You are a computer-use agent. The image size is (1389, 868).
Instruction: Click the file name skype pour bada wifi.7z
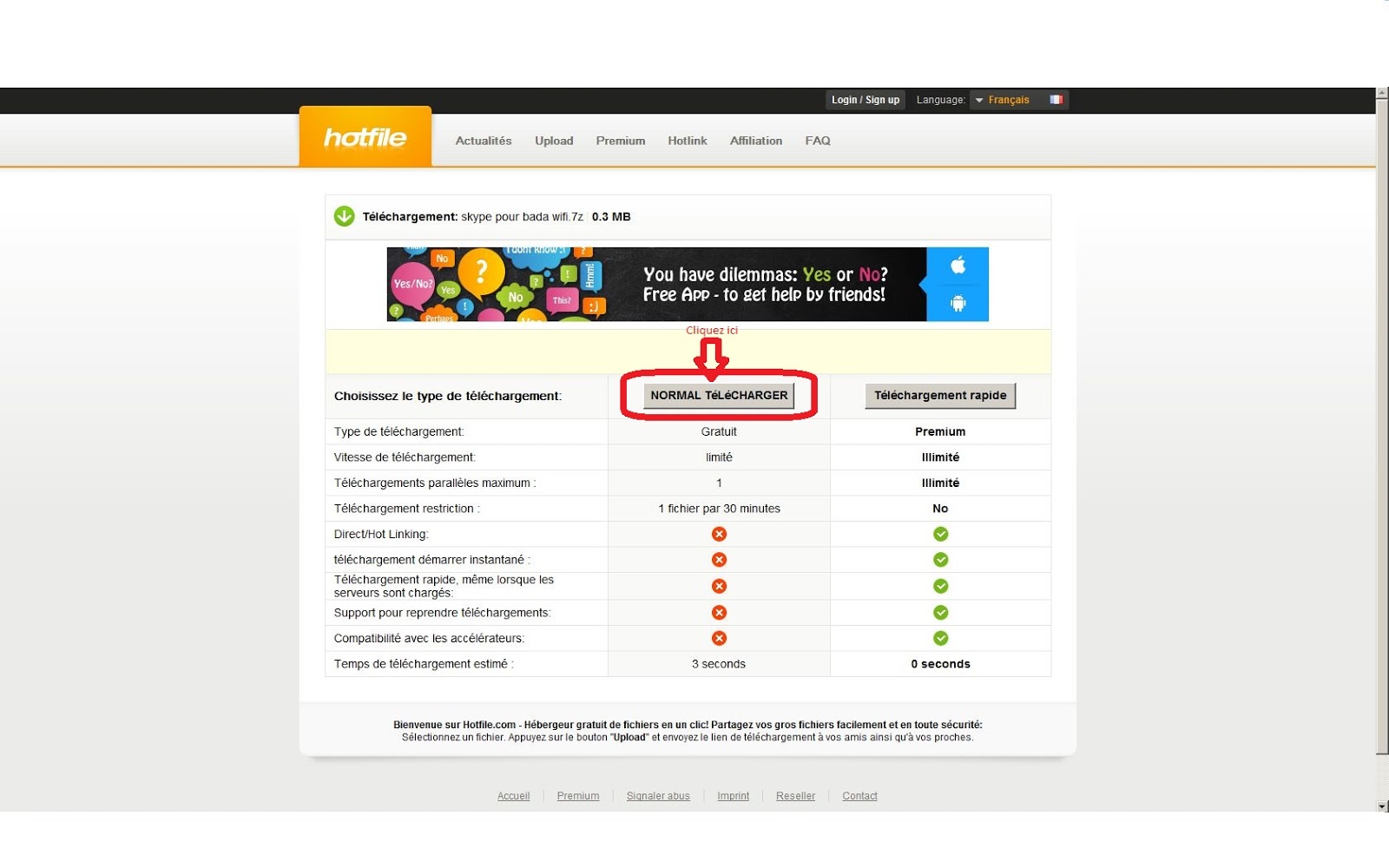522,217
